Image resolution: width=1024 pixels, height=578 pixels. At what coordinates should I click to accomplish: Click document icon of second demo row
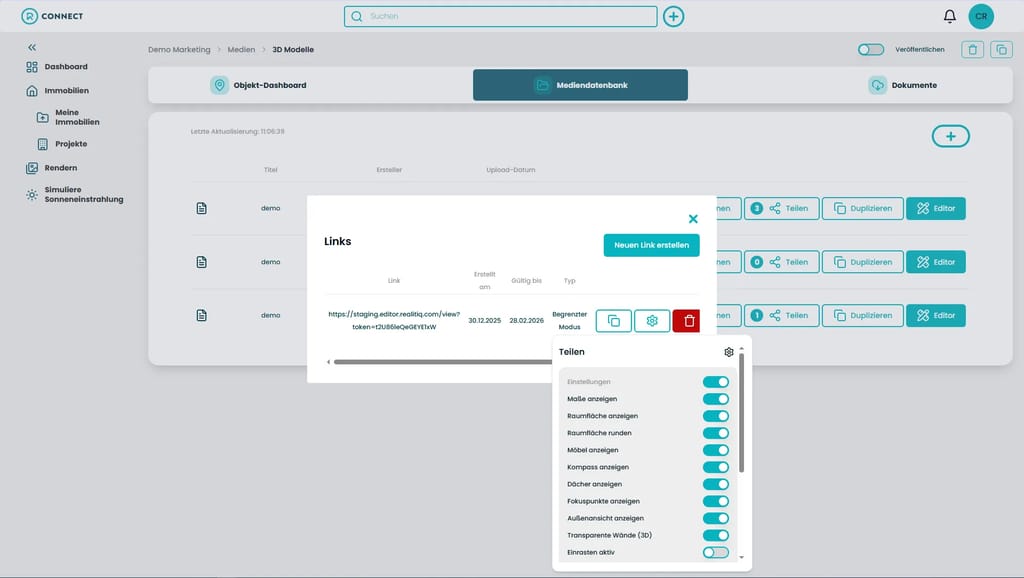point(202,262)
